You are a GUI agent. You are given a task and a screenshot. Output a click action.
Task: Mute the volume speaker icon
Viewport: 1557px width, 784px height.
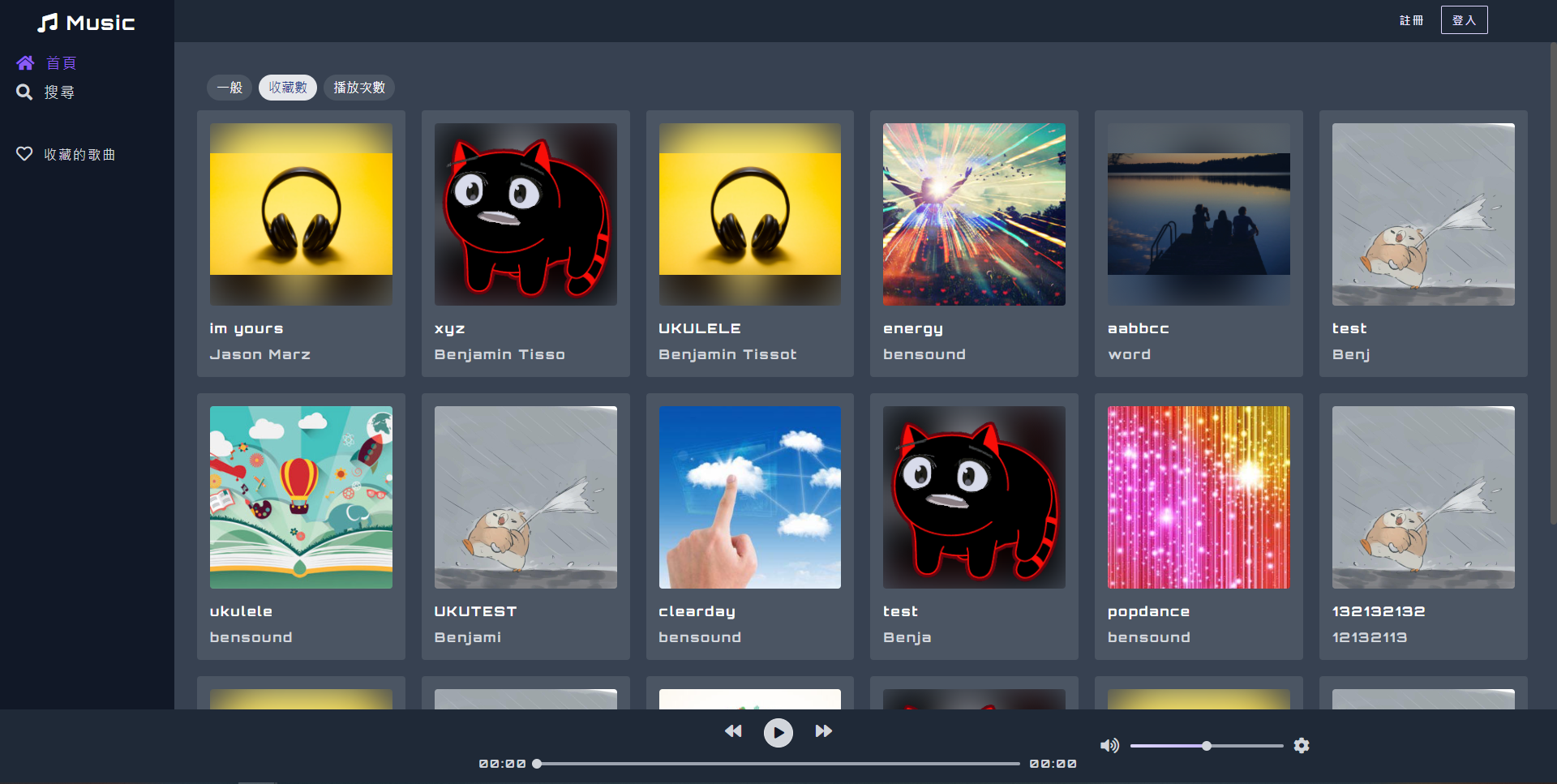click(x=1109, y=746)
